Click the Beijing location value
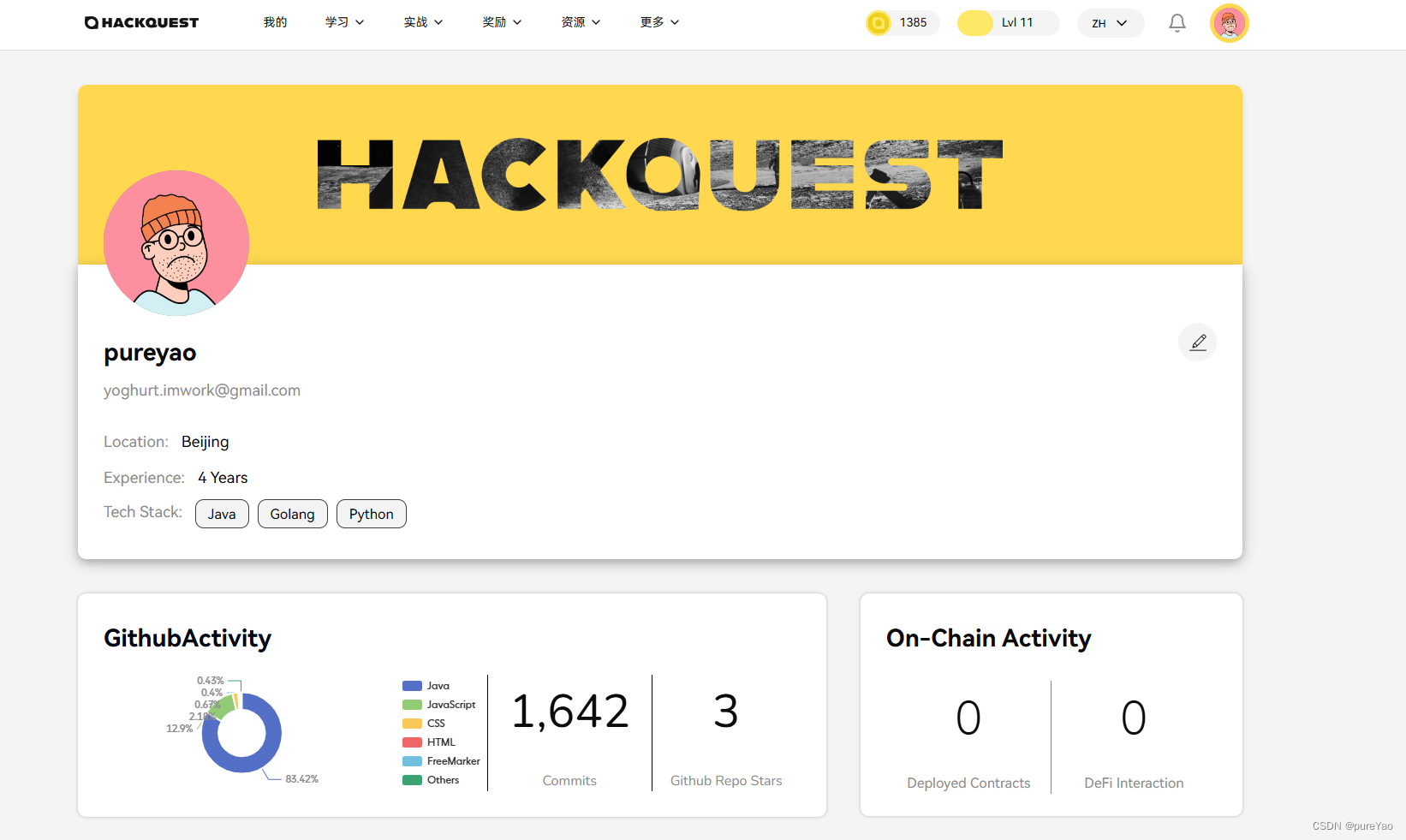This screenshot has width=1406, height=840. (x=206, y=443)
